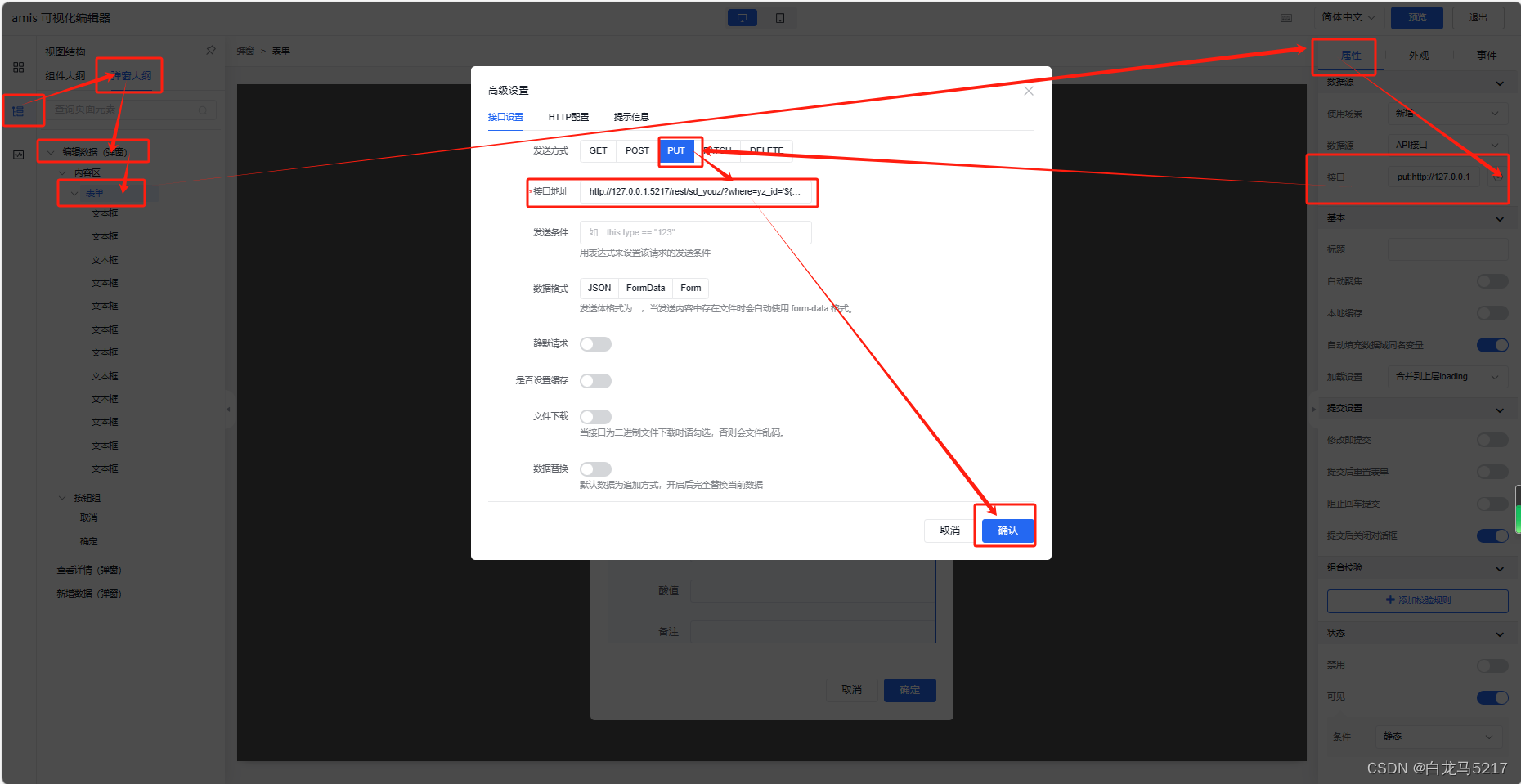1521x784 pixels.
Task: Select POST send method
Action: tap(637, 150)
